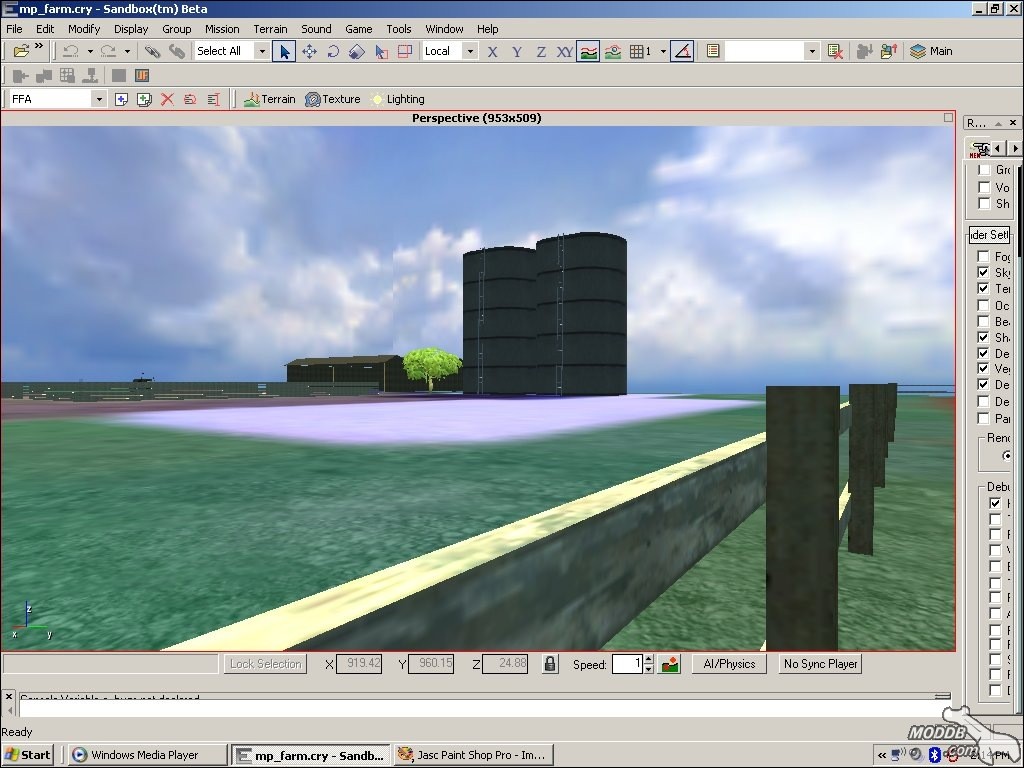
Task: Toggle the Terrain render setting checkbox
Action: (983, 288)
